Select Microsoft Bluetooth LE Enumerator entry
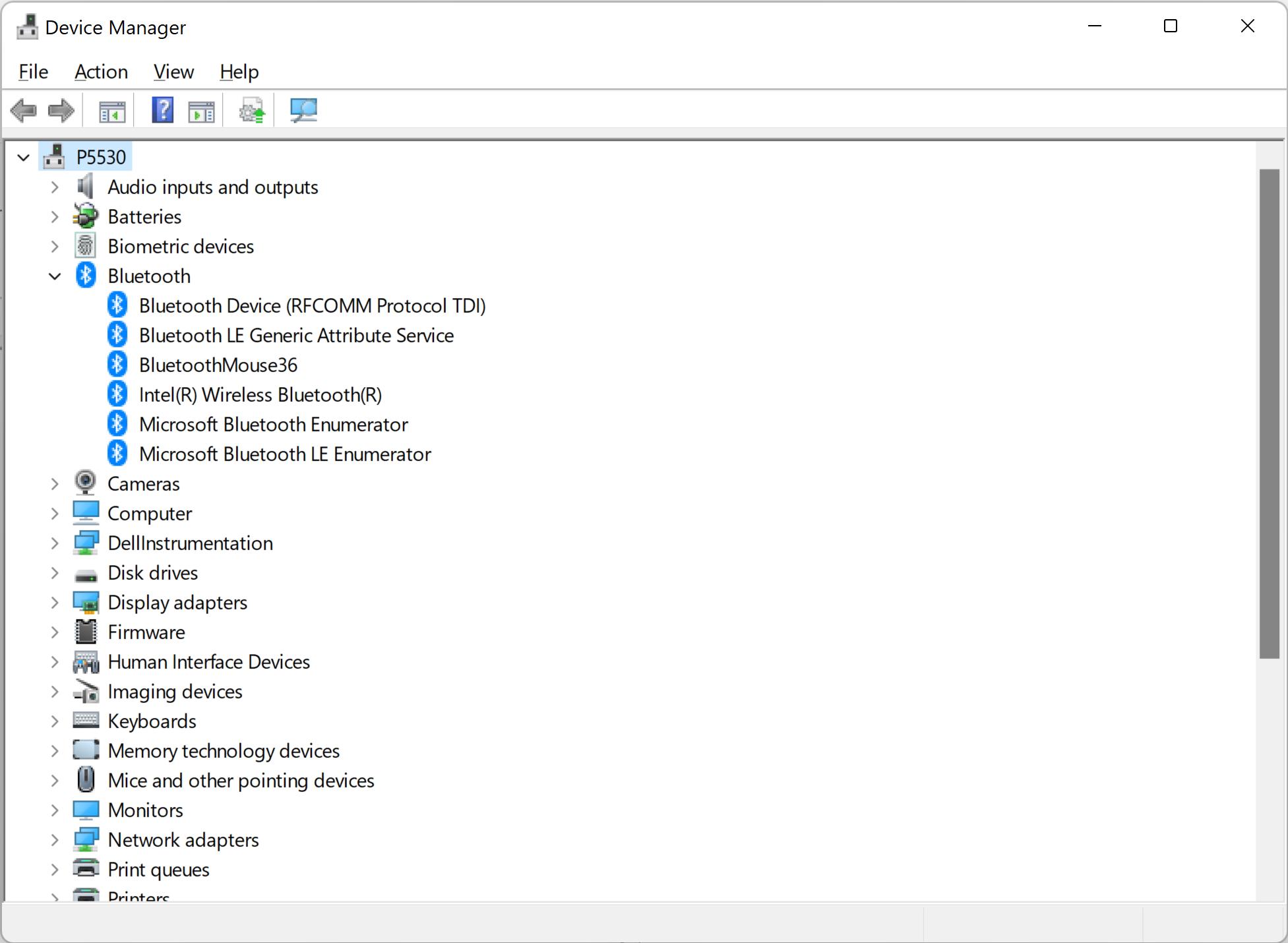Screen dimensions: 1288x943 click(285, 454)
